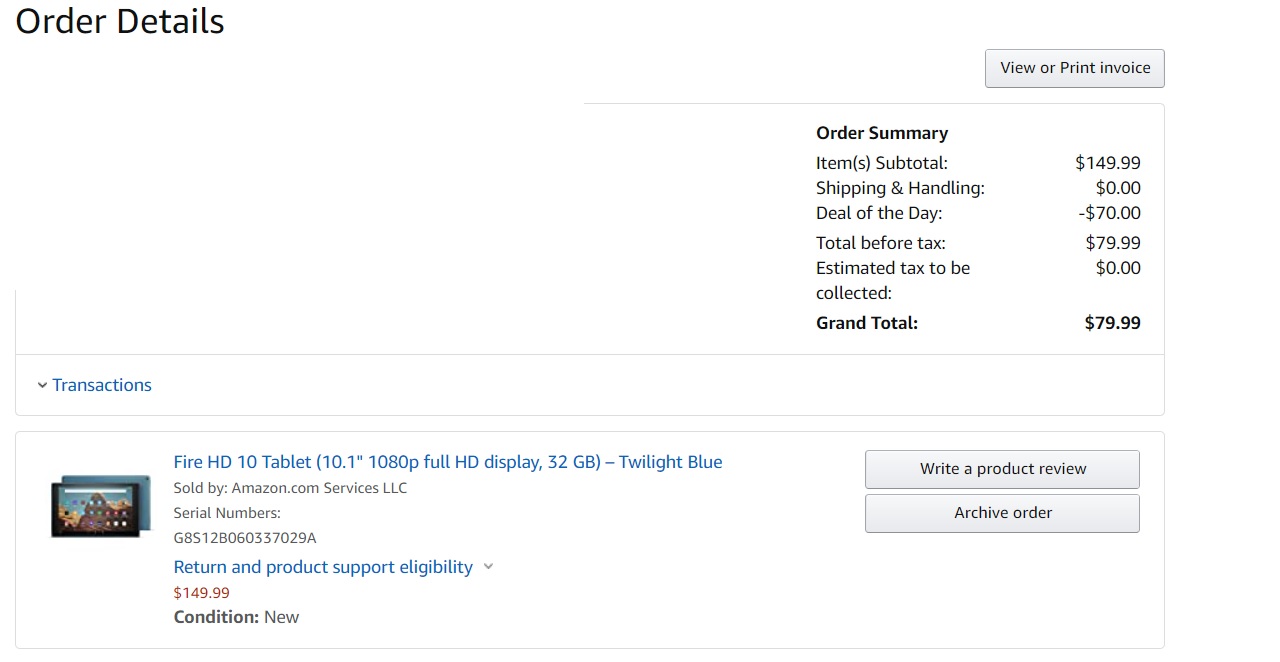Image resolution: width=1280 pixels, height=662 pixels.
Task: Open Return and product support eligibility link
Action: tap(323, 567)
